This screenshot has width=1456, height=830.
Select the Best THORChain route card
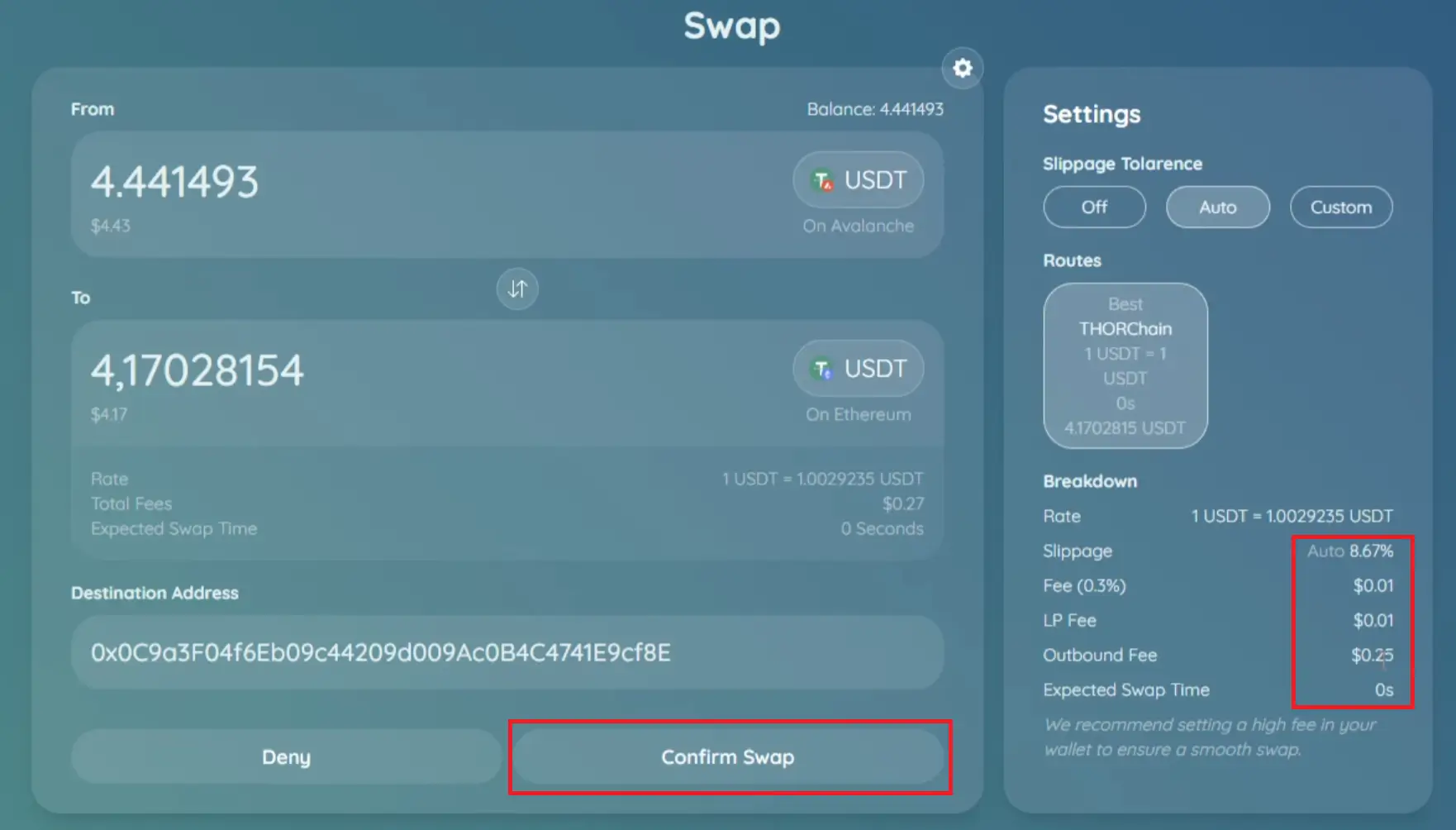(x=1125, y=365)
